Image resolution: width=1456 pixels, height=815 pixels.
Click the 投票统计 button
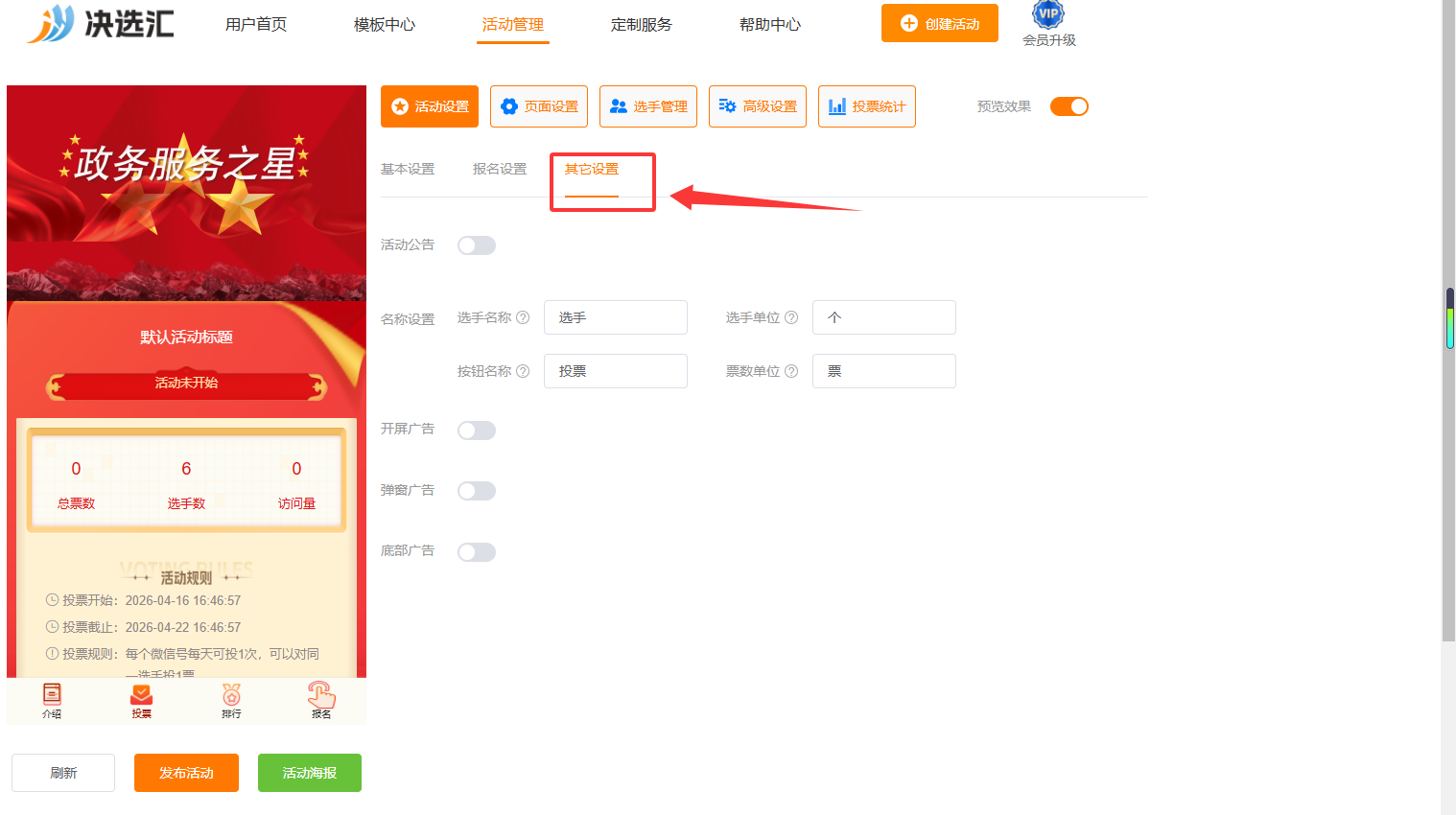click(x=867, y=106)
